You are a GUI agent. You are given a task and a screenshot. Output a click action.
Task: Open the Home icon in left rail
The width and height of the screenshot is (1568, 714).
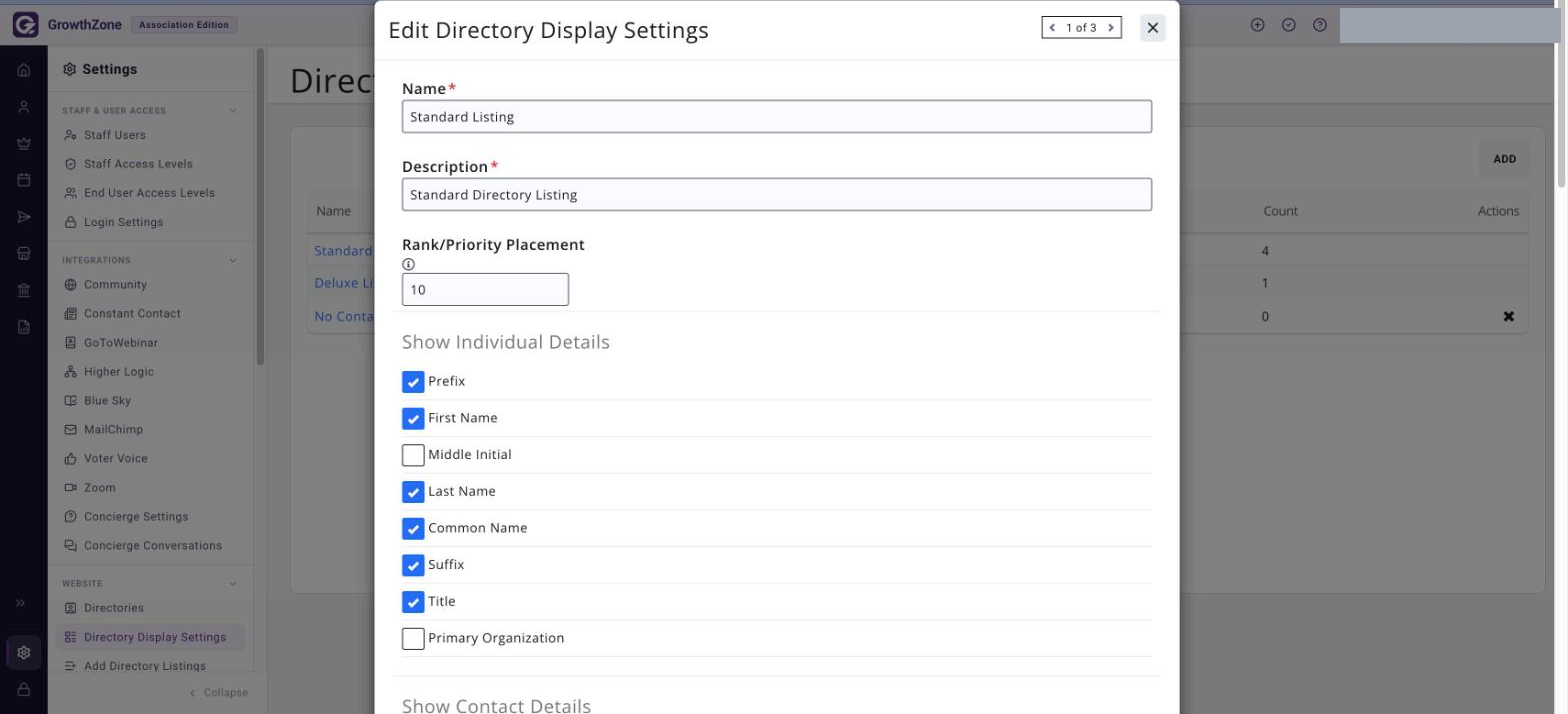(24, 70)
